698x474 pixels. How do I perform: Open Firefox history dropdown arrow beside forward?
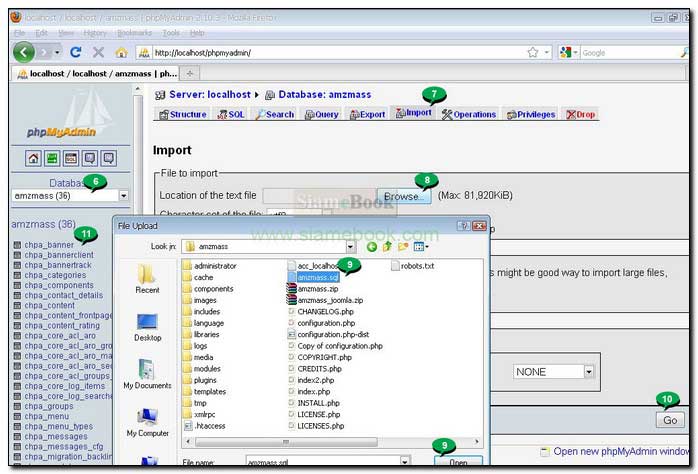click(x=57, y=53)
